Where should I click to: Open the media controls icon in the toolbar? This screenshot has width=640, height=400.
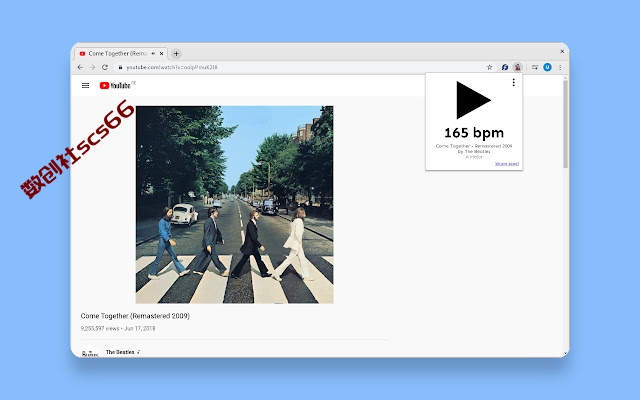point(535,67)
